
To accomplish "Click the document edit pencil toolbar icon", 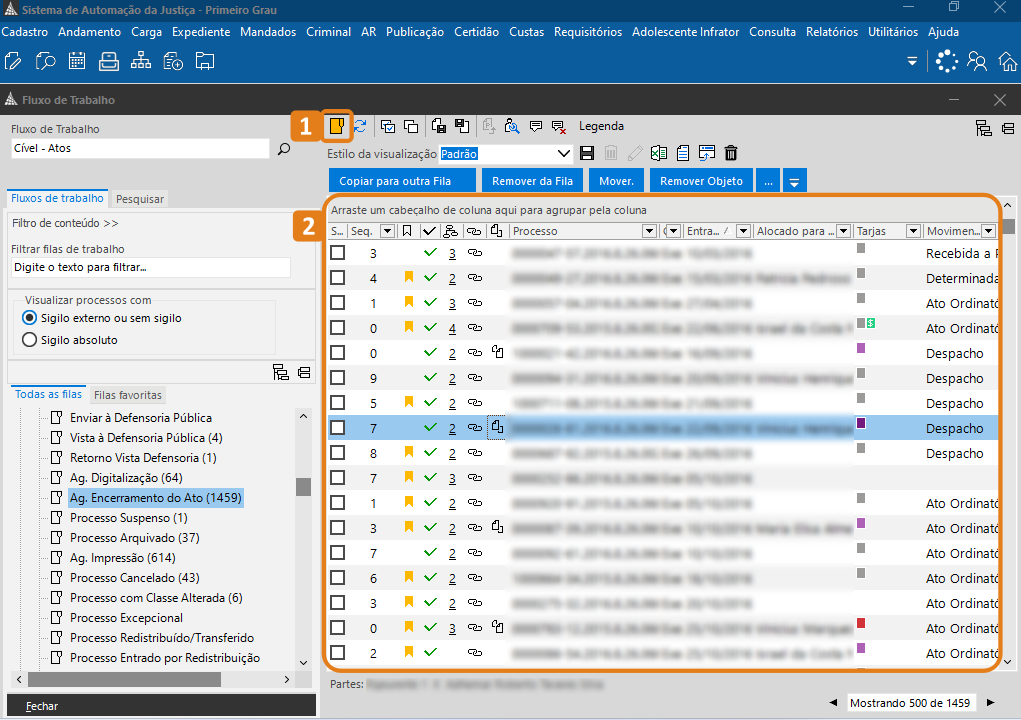I will [13, 62].
